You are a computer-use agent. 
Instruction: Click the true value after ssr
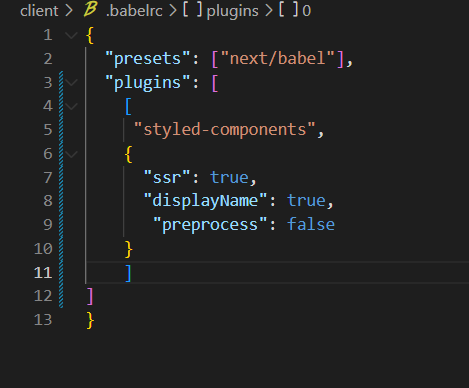click(x=229, y=177)
